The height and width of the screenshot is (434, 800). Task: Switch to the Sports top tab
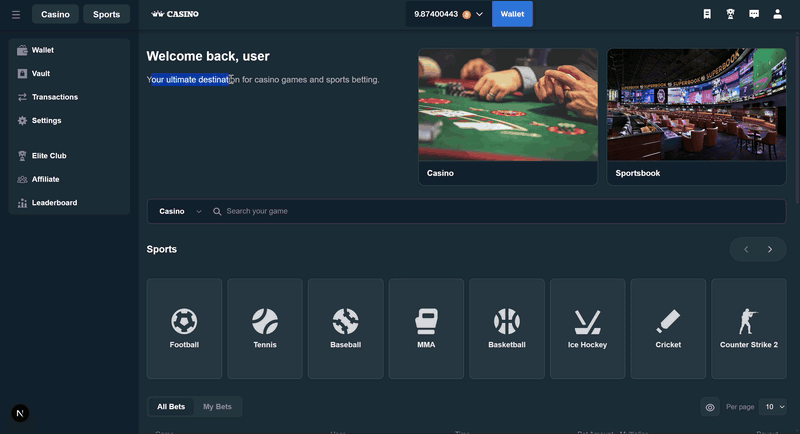106,14
